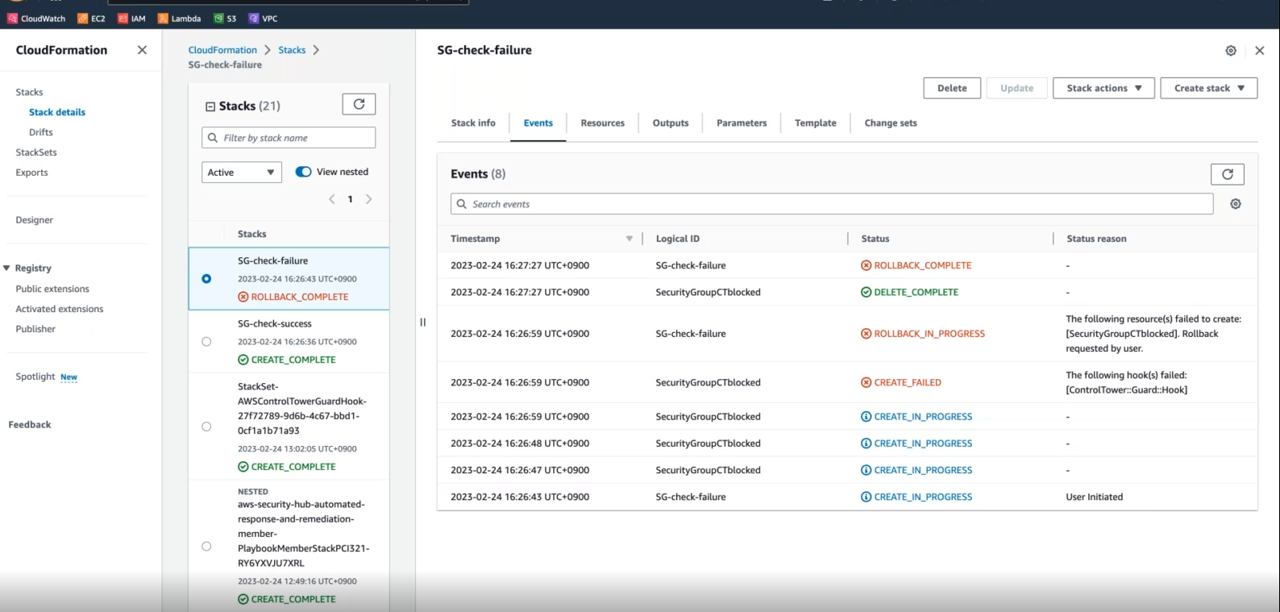Expand the Stack actions menu
This screenshot has height=612, width=1280.
1103,88
